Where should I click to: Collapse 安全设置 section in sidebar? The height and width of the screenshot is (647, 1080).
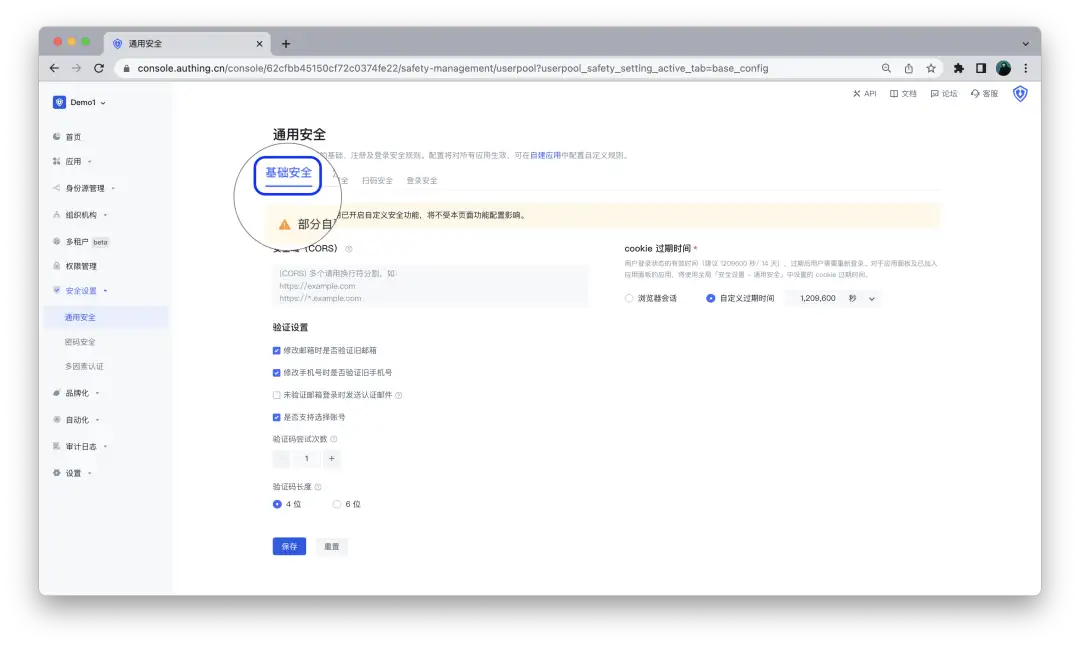click(x=81, y=291)
